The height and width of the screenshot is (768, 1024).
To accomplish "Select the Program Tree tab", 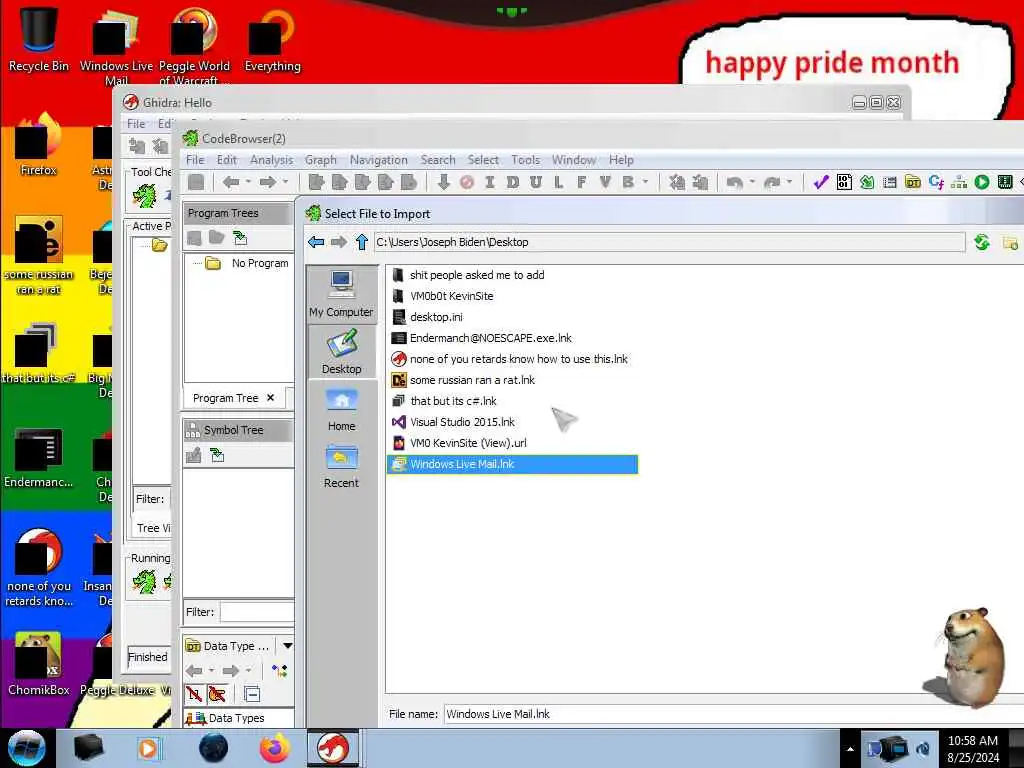I will pos(225,398).
